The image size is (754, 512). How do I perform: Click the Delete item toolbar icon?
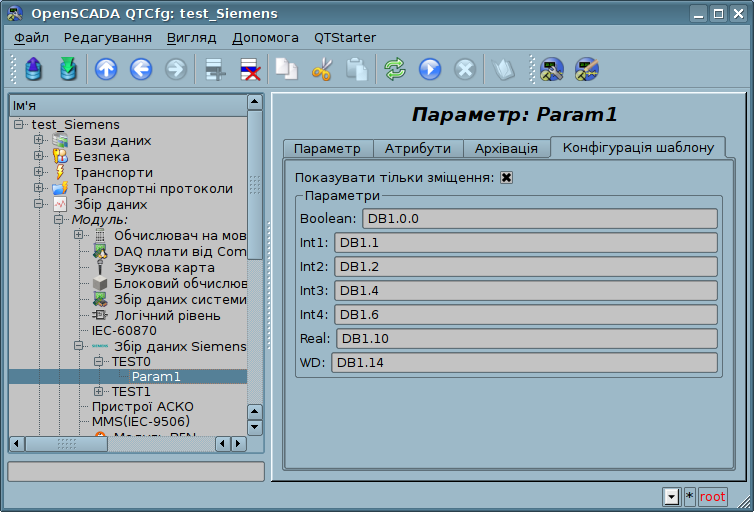click(x=249, y=69)
